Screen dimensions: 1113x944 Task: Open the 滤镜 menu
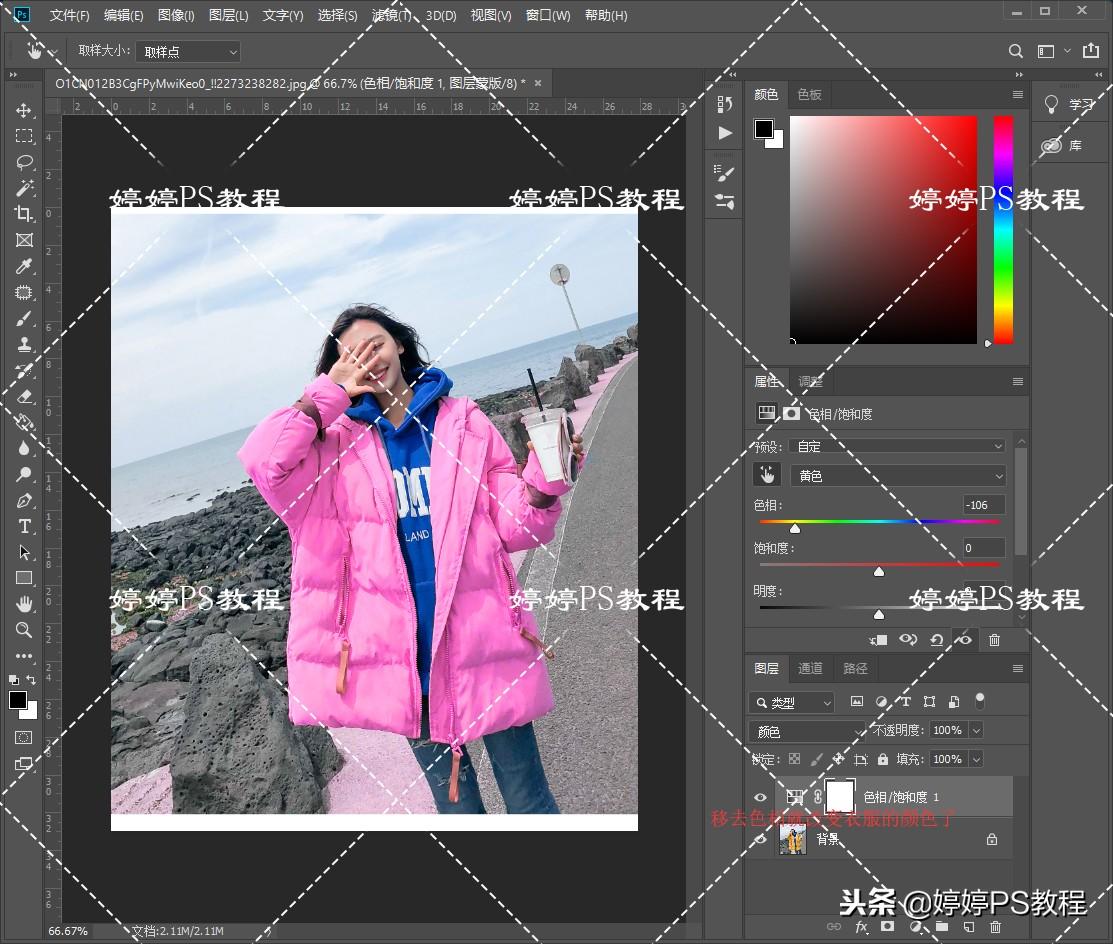click(x=390, y=15)
